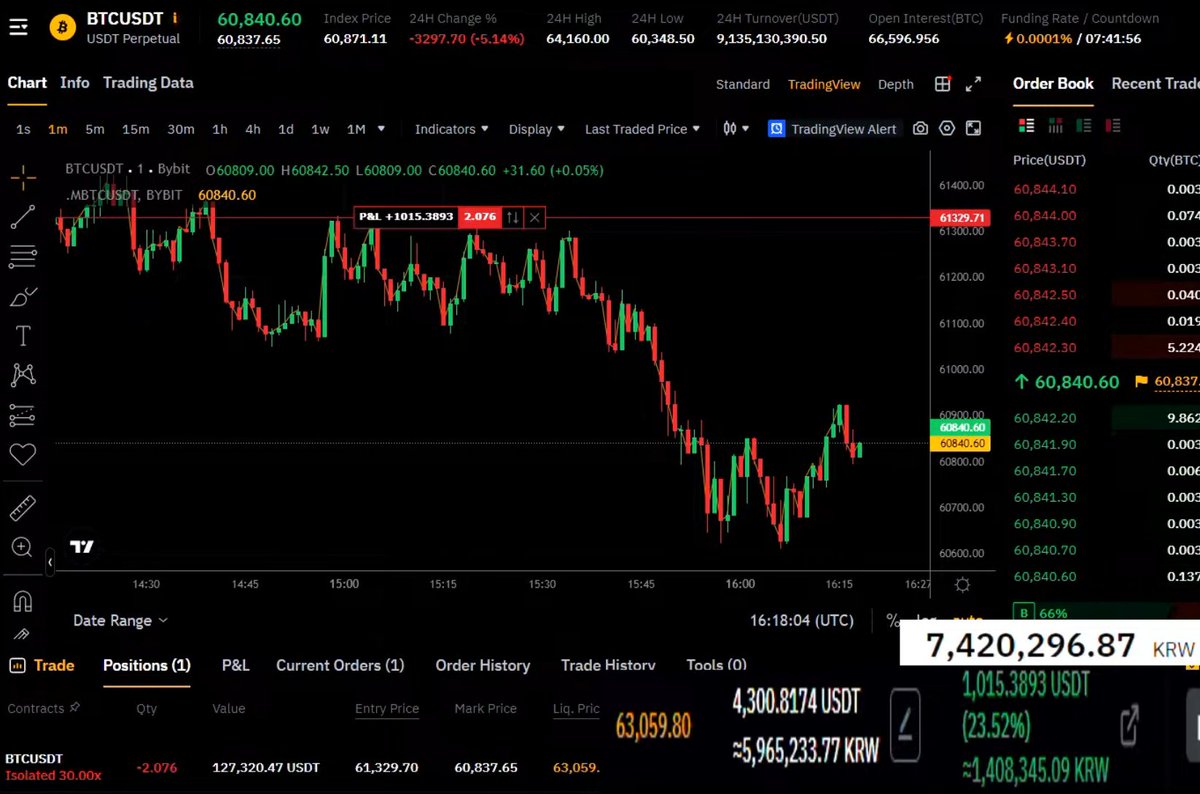Select the 1w timeframe

pyautogui.click(x=319, y=129)
